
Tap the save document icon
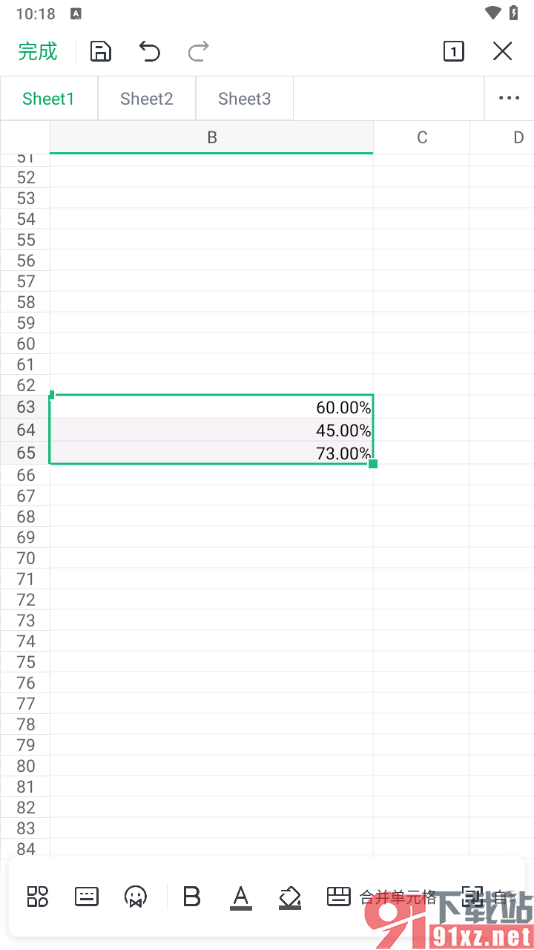(101, 51)
